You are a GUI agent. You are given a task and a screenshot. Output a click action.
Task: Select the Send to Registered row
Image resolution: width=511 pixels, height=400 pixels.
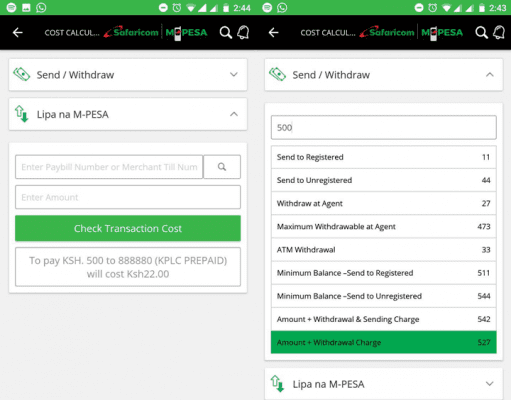pos(384,157)
